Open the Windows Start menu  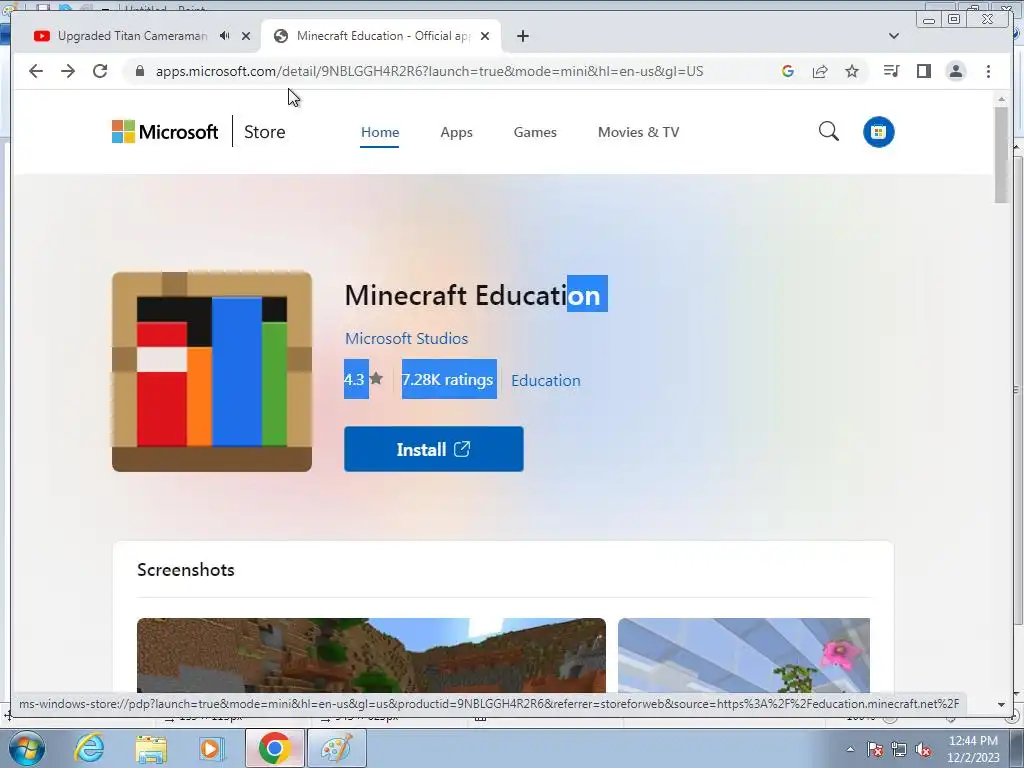pos(27,748)
